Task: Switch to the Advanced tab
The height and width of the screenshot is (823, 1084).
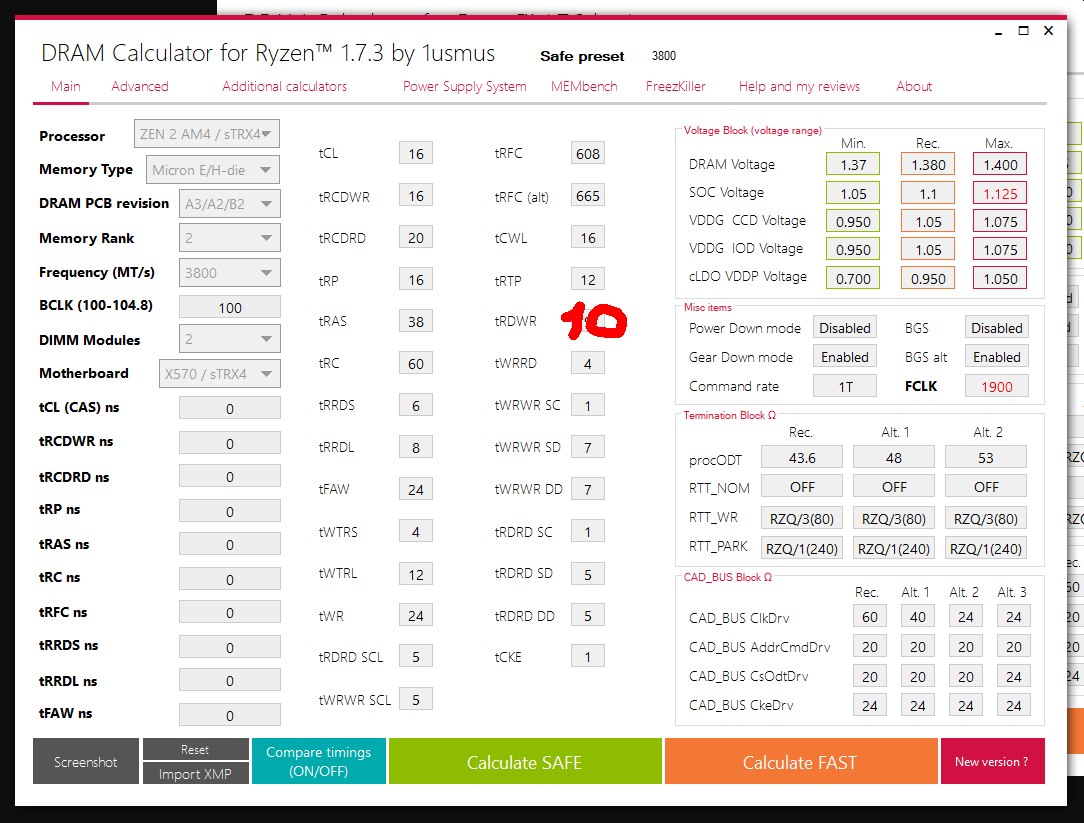Action: pos(140,86)
